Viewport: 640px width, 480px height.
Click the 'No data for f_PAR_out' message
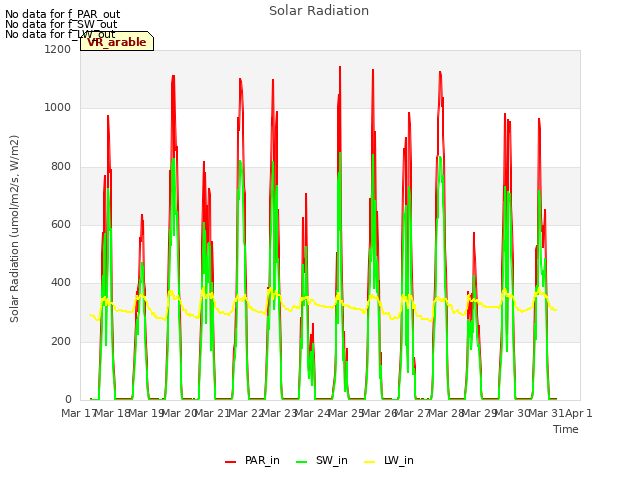coord(62,14)
